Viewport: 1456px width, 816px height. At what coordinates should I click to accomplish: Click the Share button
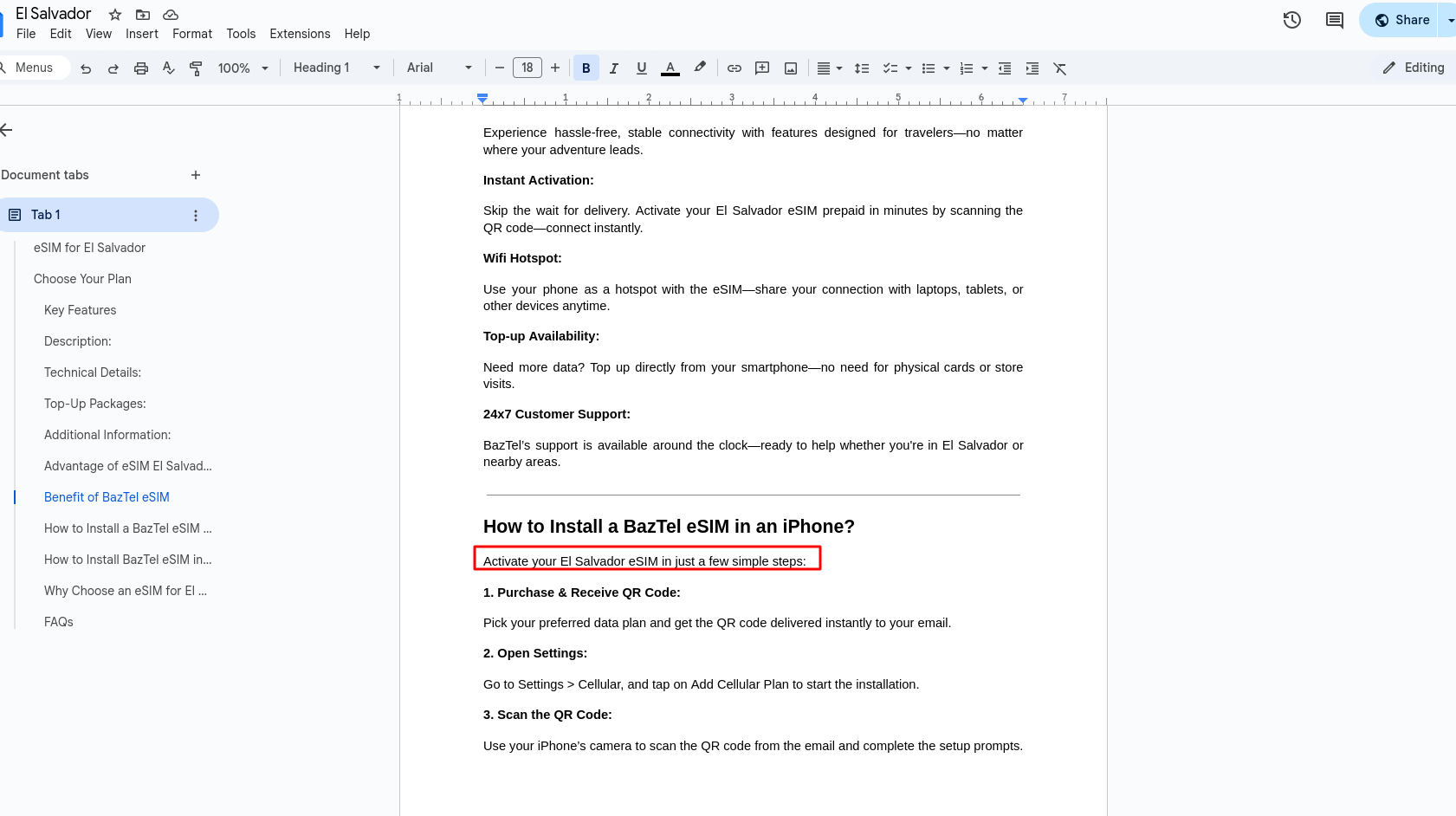pyautogui.click(x=1401, y=20)
